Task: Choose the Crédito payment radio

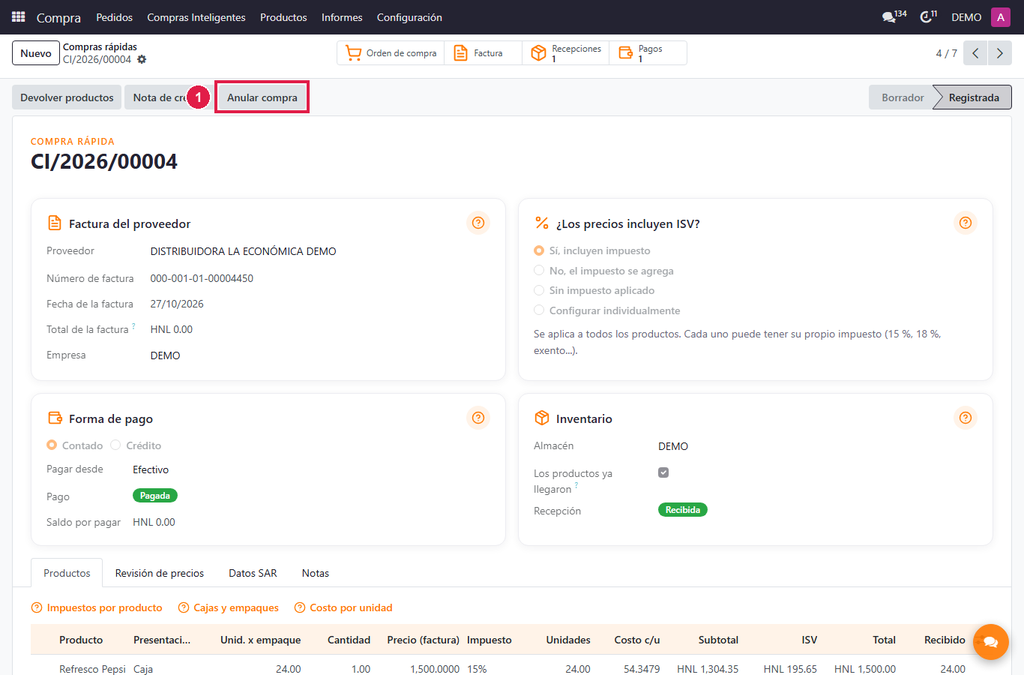Action: pyautogui.click(x=116, y=445)
